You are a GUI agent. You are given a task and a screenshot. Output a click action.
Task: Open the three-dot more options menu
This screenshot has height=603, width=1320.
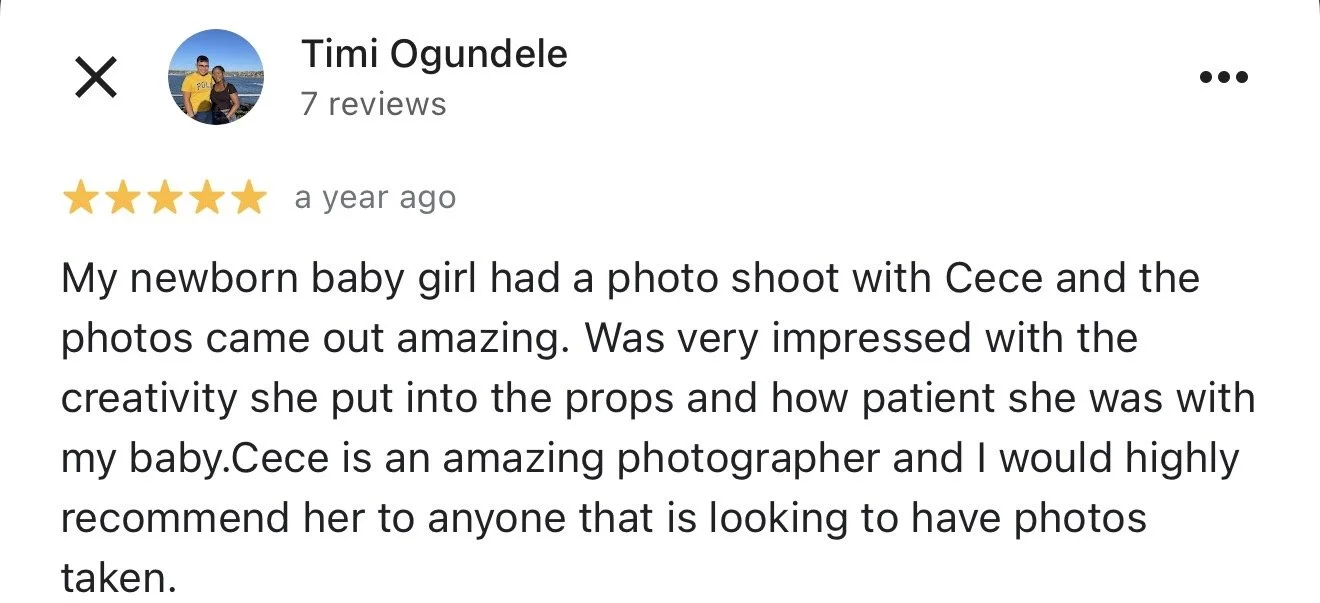pyautogui.click(x=1223, y=77)
